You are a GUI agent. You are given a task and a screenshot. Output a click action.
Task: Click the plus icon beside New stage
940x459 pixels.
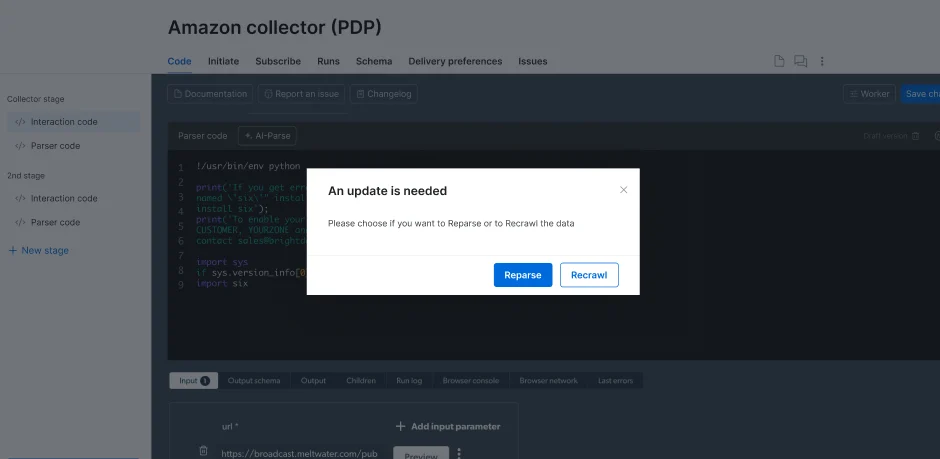(x=13, y=250)
